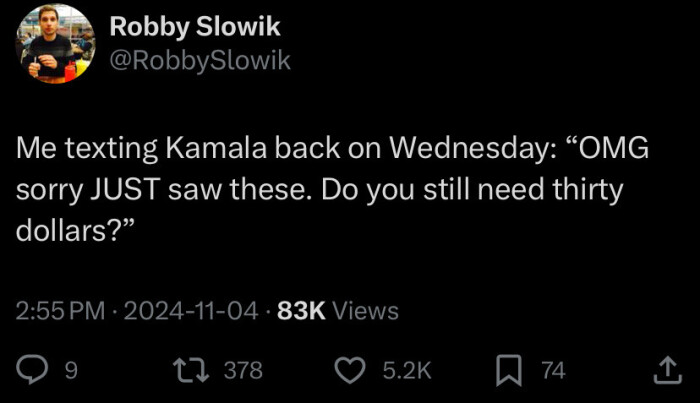
Task: Click the reply speech bubble icon
Action: [36, 371]
